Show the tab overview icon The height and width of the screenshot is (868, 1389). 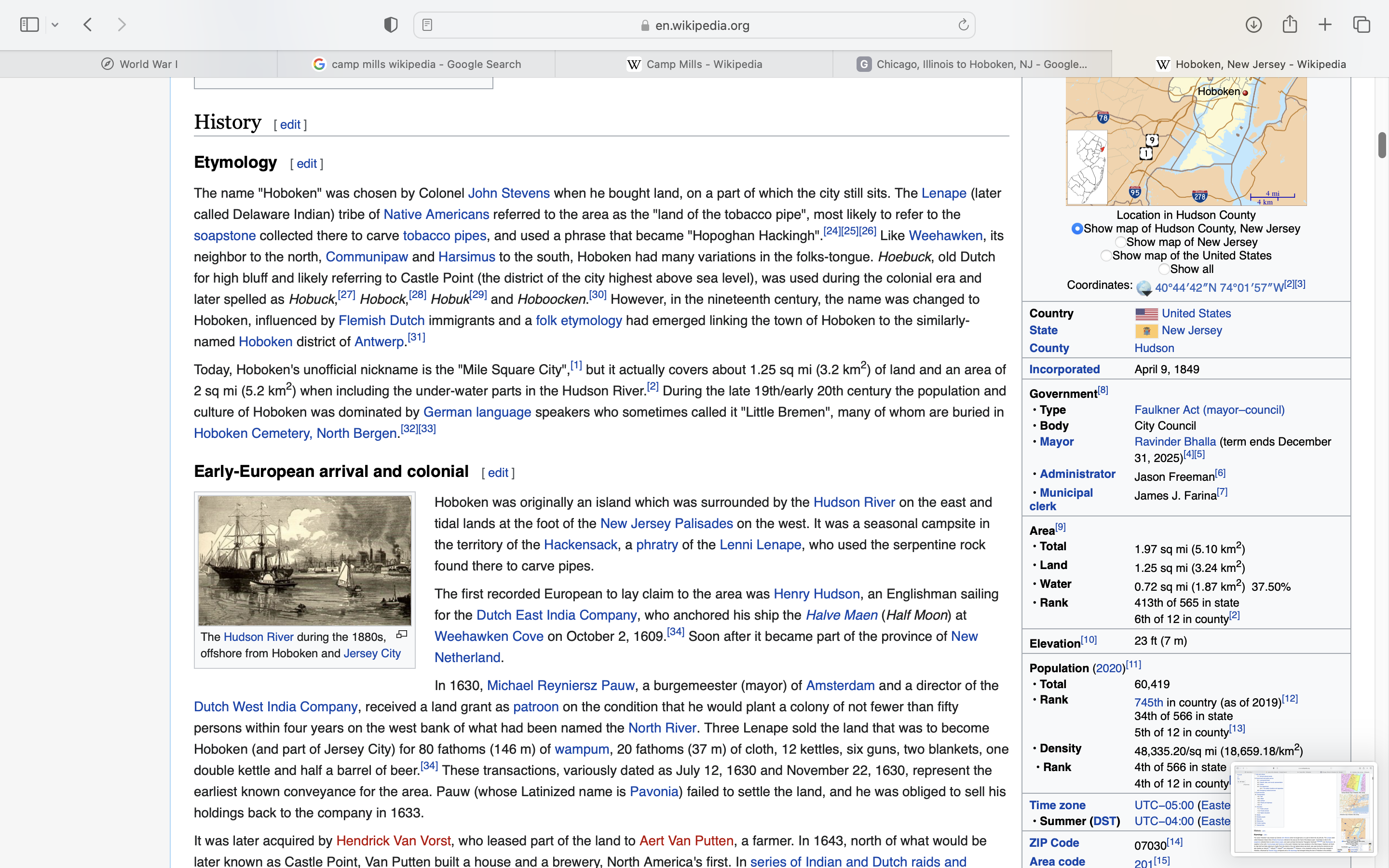pyautogui.click(x=1362, y=25)
